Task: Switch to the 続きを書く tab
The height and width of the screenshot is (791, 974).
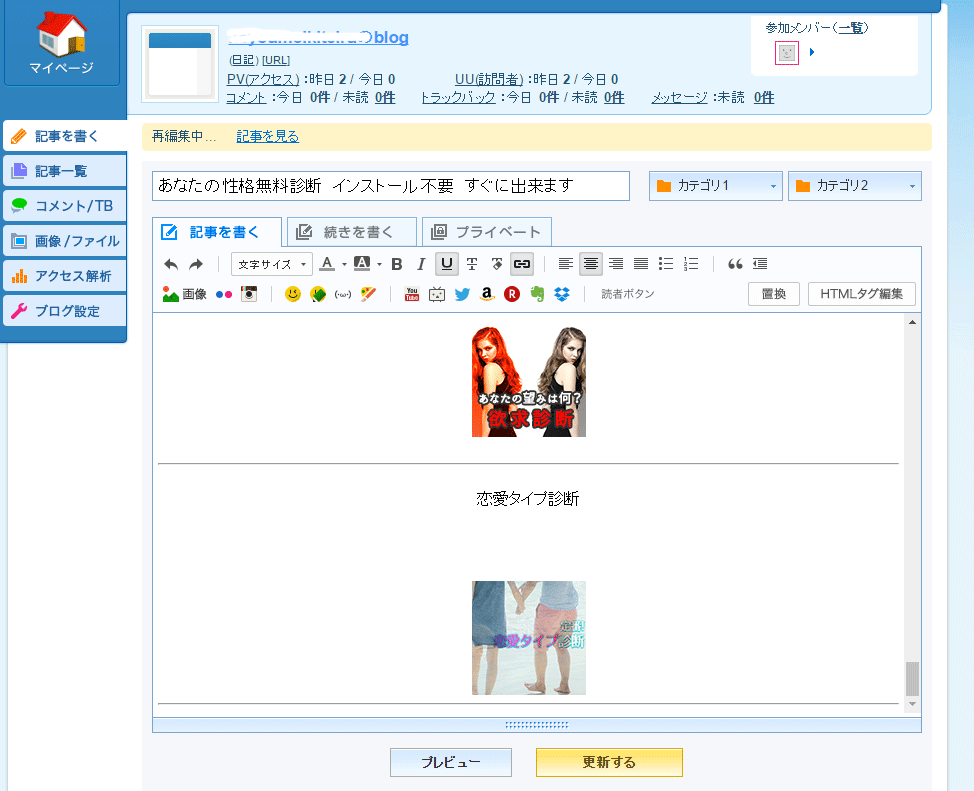Action: point(351,232)
